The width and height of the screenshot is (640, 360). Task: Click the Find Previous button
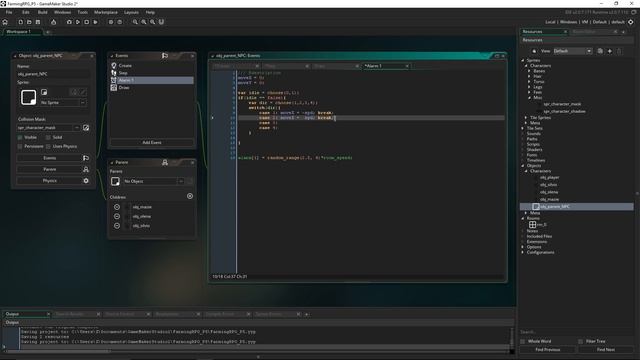[548, 350]
